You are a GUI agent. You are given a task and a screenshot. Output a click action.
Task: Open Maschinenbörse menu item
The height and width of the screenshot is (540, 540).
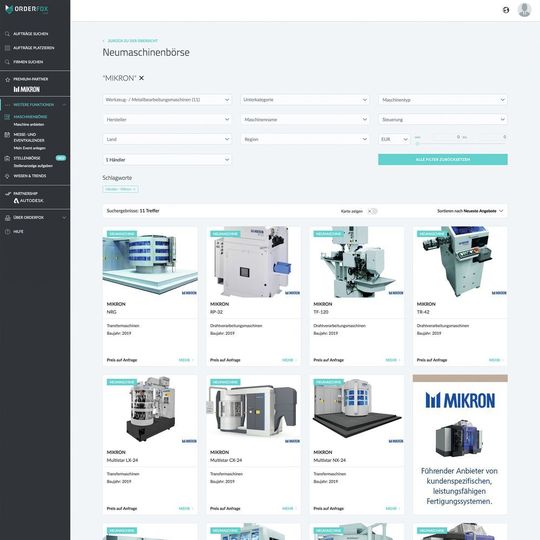30,117
